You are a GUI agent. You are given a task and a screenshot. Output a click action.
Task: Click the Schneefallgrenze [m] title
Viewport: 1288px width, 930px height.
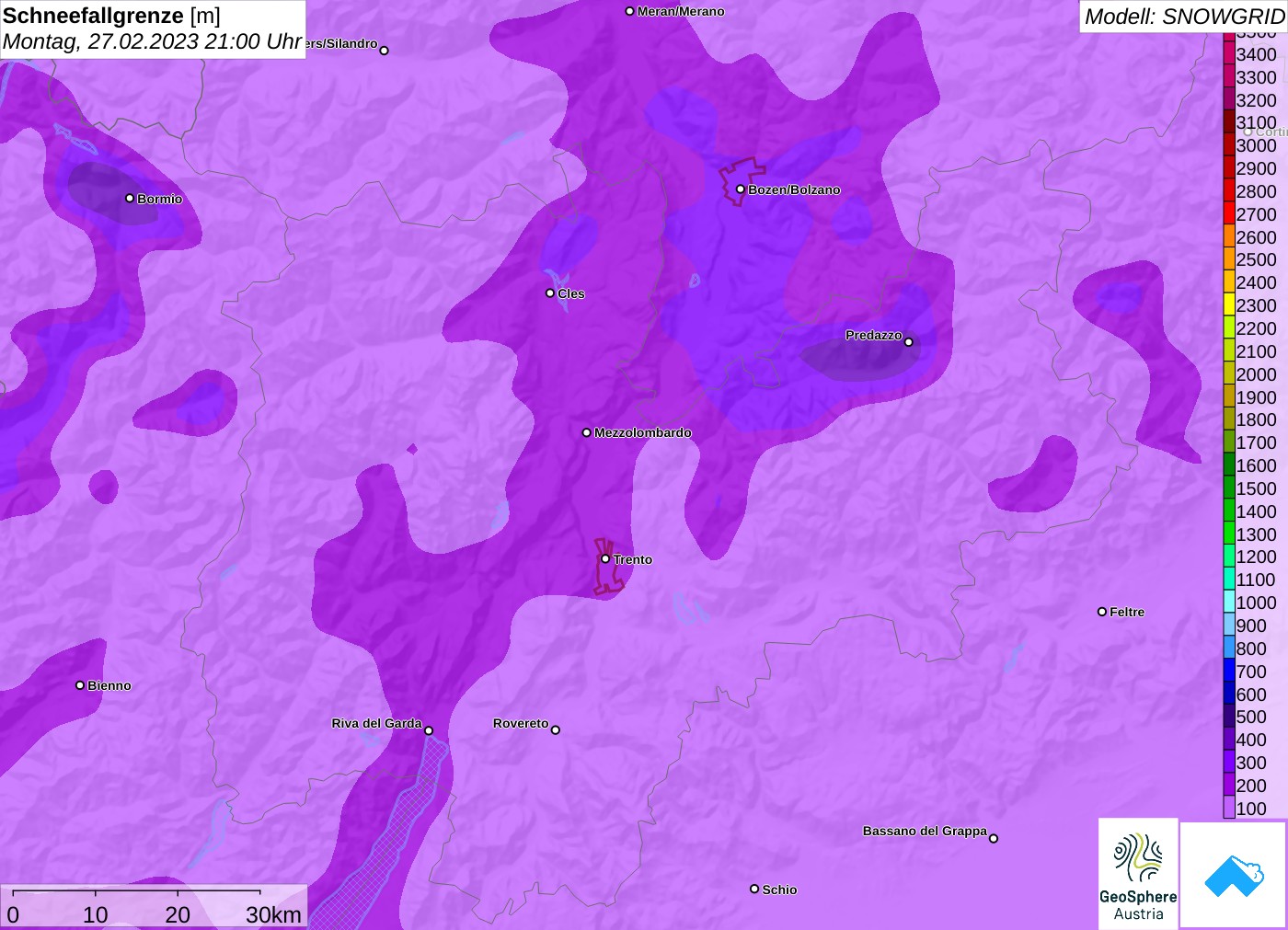coord(111,16)
